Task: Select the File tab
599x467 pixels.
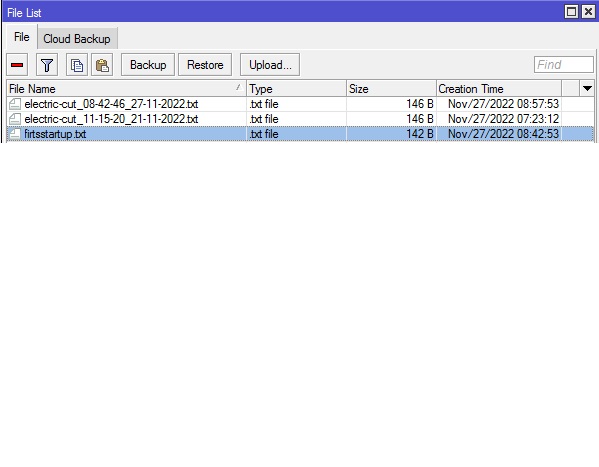Action: click(21, 37)
